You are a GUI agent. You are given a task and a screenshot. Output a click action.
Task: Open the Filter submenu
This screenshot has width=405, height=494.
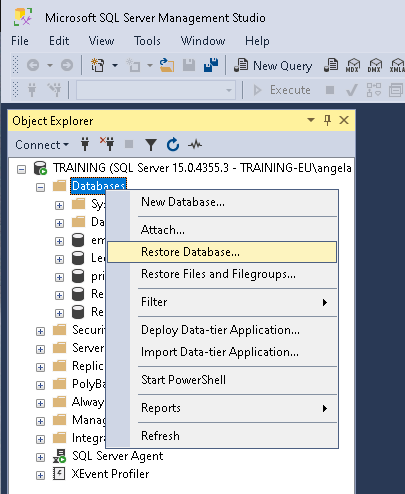(x=222, y=302)
